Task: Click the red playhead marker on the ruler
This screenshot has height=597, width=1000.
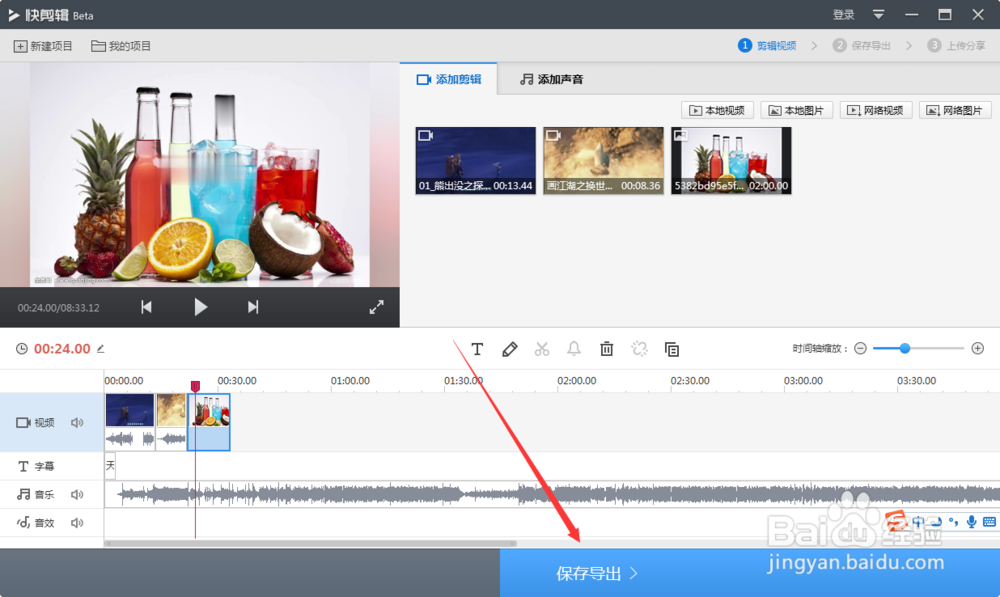Action: 195,386
